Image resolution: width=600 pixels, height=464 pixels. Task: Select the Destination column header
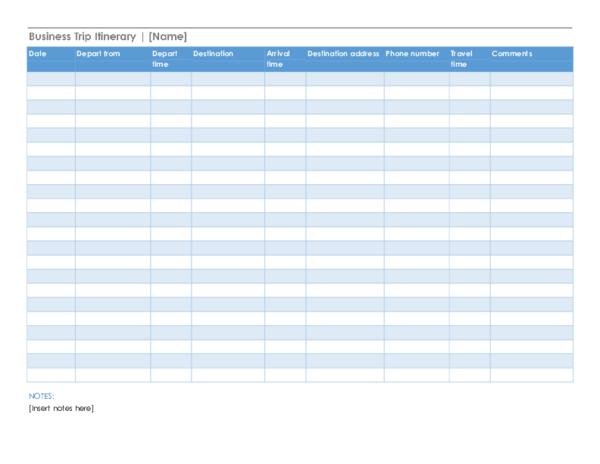tap(213, 54)
